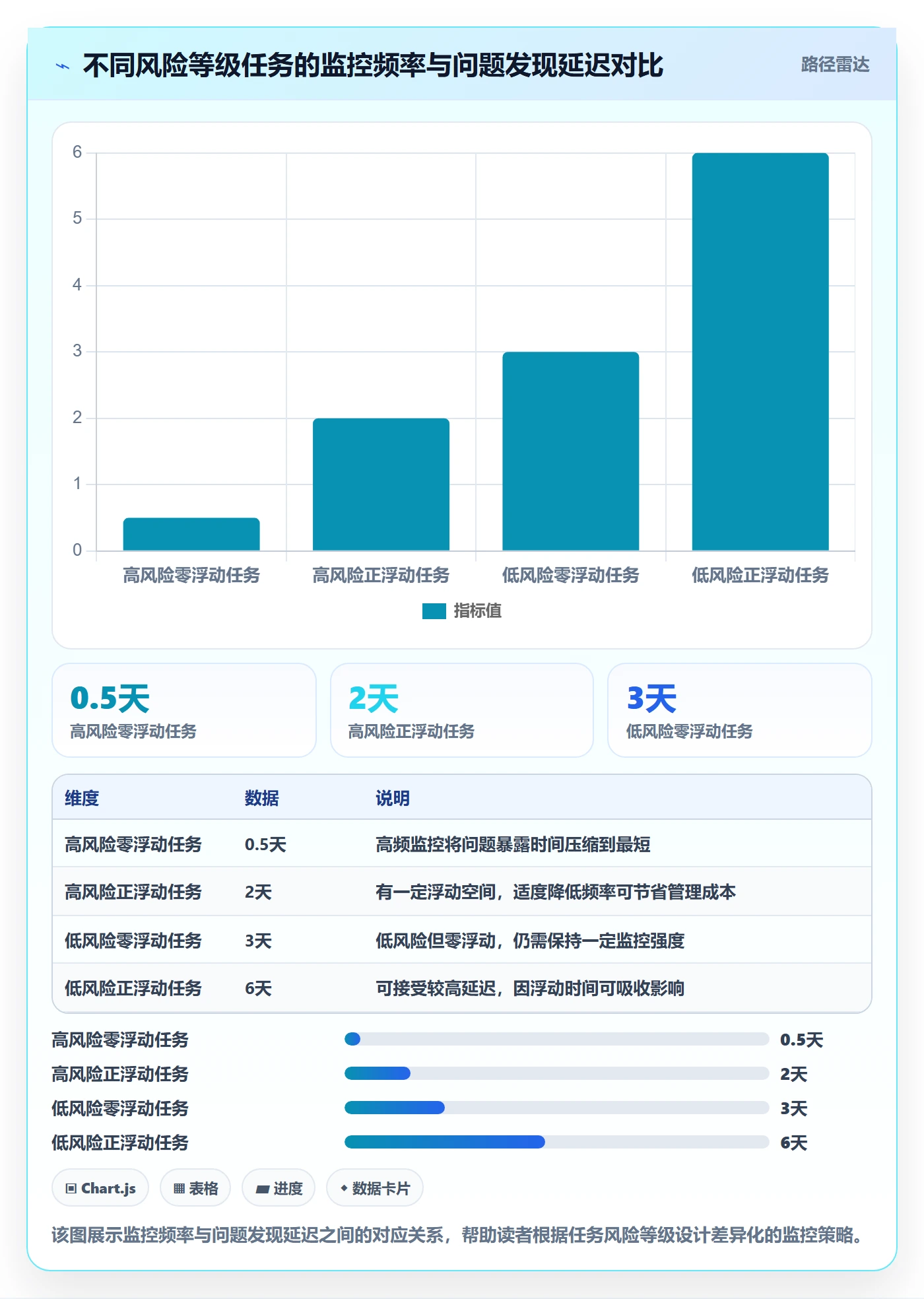The image size is (924, 1299).
Task: Select the table cell starting 有一定浮动空间
Action: coord(556,892)
